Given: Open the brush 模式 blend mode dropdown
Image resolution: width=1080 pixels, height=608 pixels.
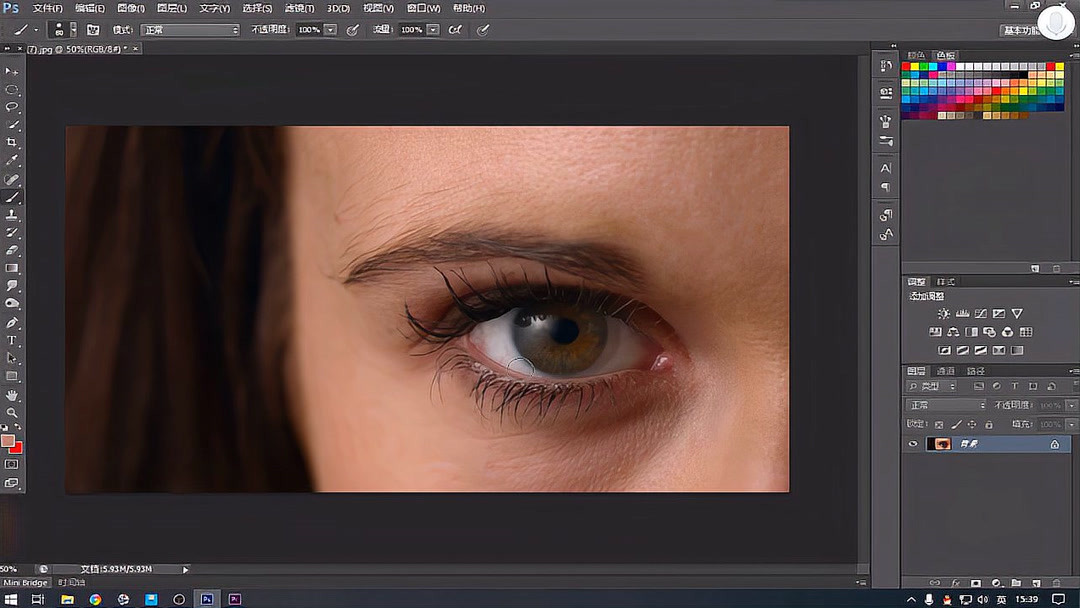Looking at the screenshot, I should 190,30.
